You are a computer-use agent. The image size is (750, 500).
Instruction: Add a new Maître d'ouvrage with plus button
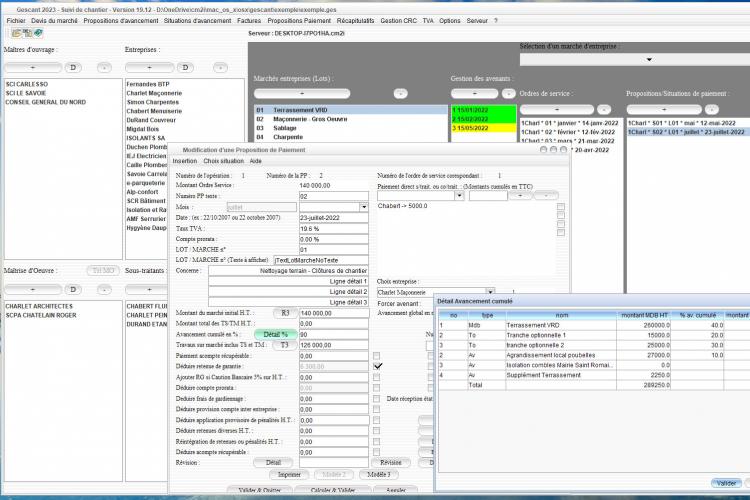pos(33,67)
